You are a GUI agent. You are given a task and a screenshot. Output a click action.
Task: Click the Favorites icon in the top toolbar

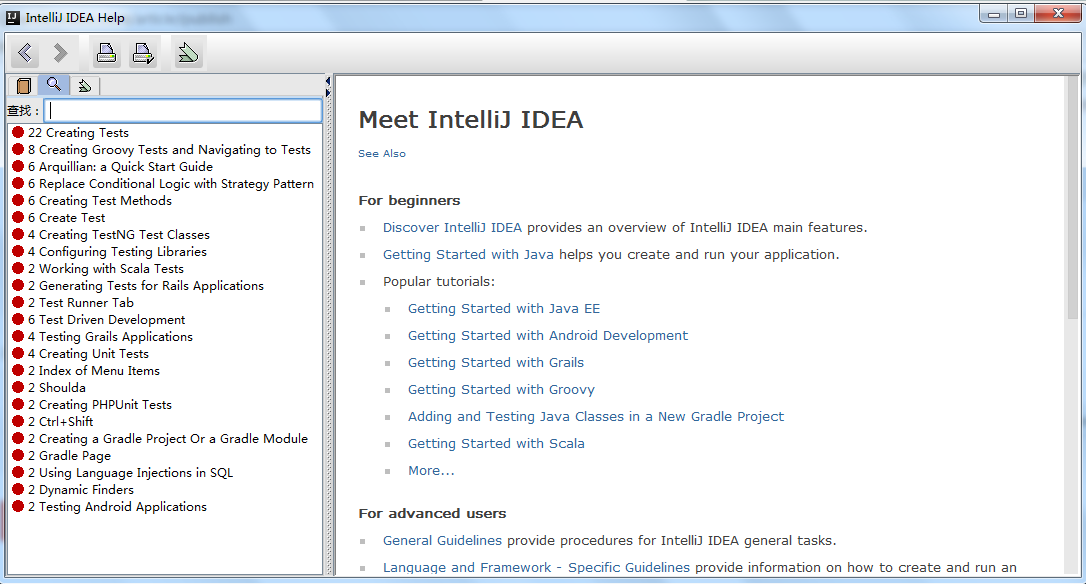(x=187, y=53)
